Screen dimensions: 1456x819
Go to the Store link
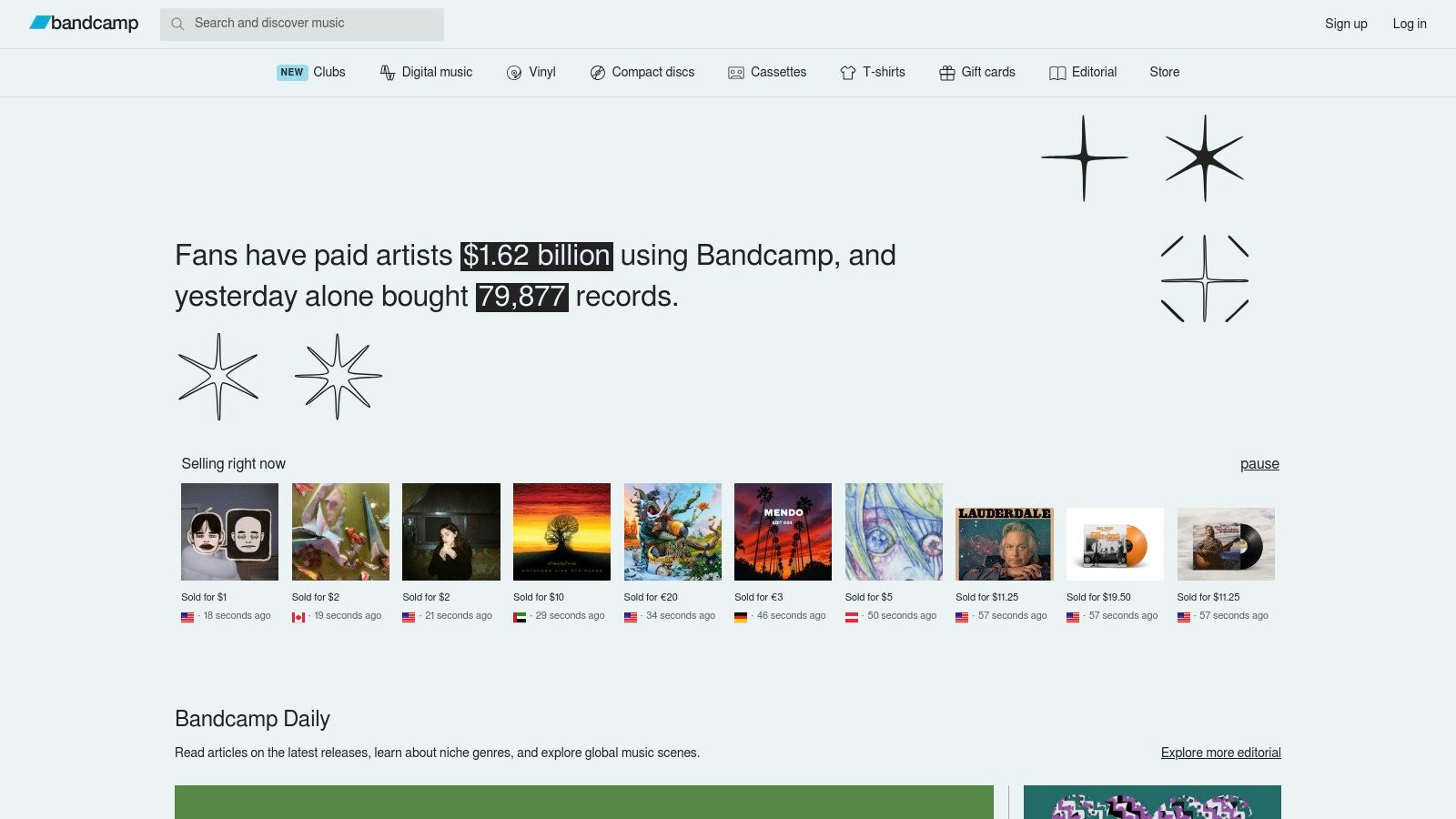click(x=1164, y=72)
